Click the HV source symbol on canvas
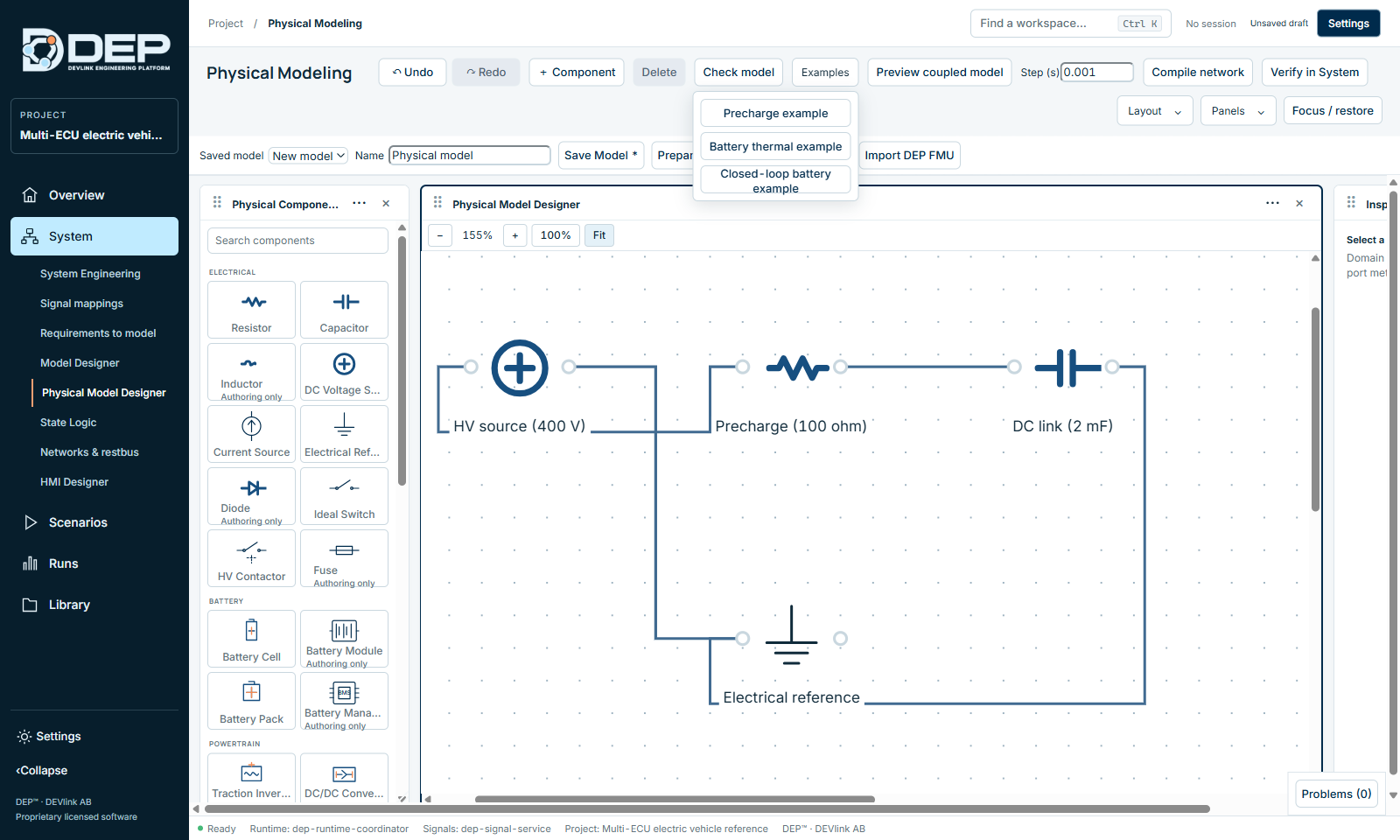This screenshot has width=1400, height=840. click(x=520, y=367)
